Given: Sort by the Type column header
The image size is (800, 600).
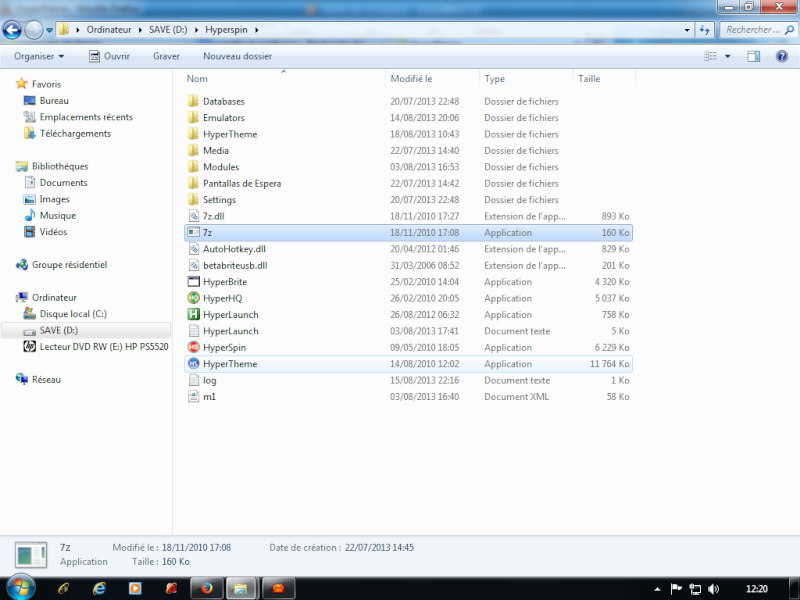Looking at the screenshot, I should (526, 79).
